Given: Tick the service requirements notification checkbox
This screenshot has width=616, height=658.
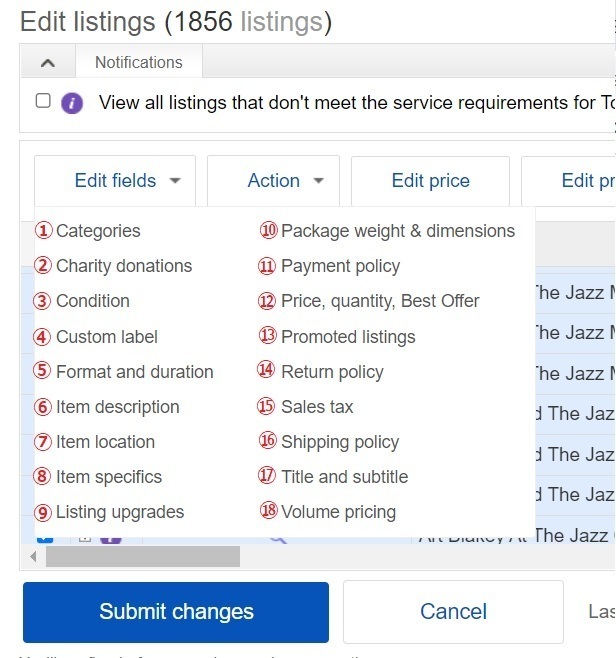Looking at the screenshot, I should [x=42, y=101].
